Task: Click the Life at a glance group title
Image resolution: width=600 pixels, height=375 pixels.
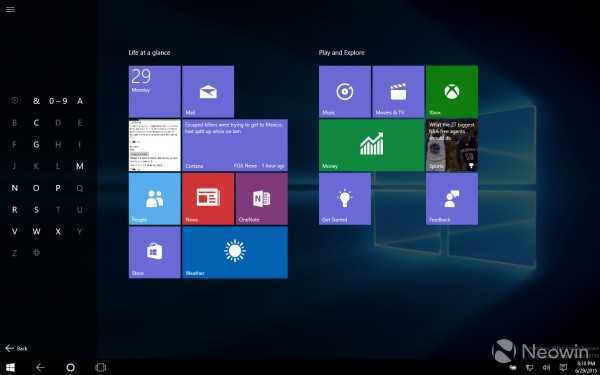Action: (149, 53)
